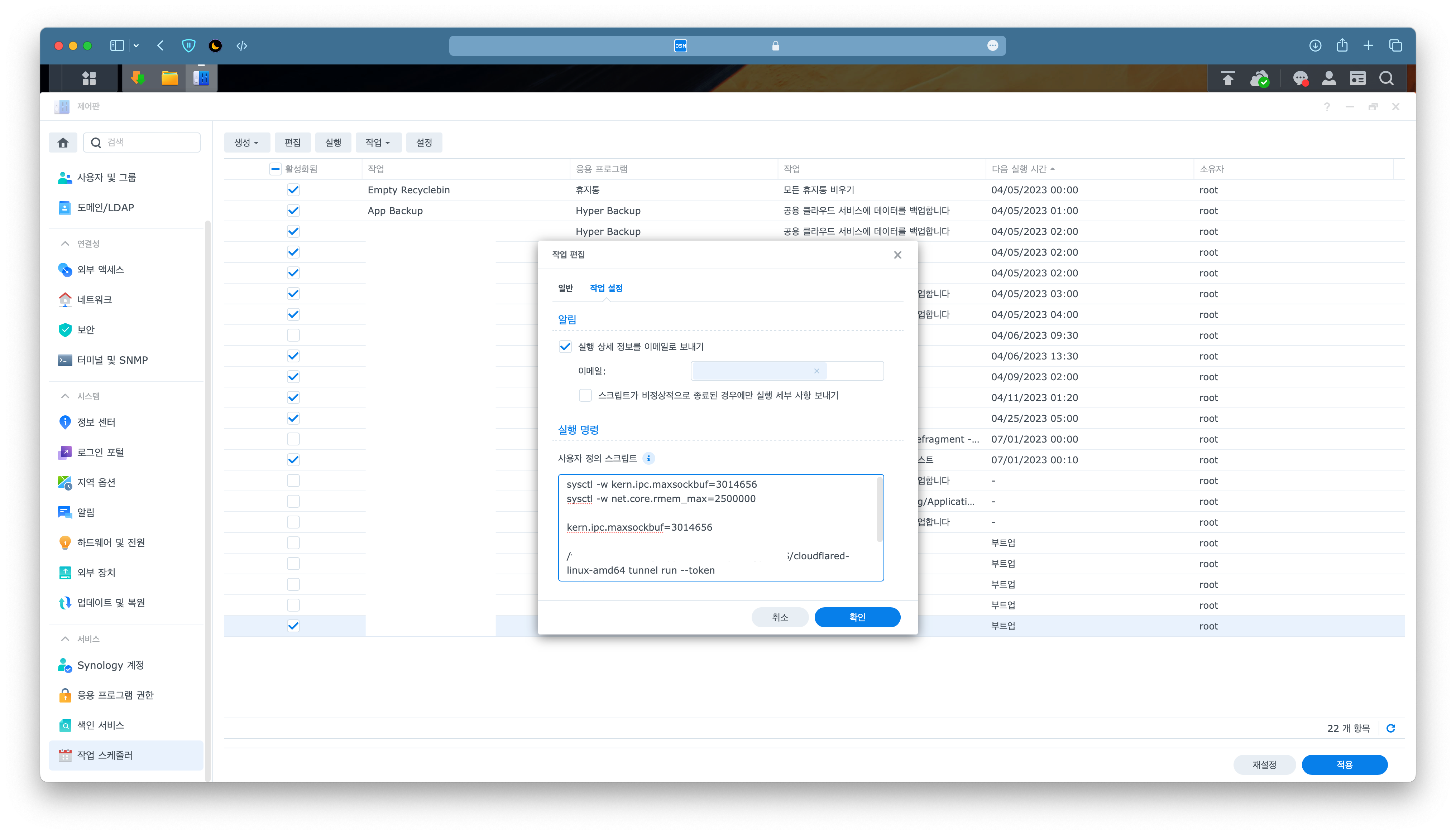Open File Station from the taskbar
The image size is (1456, 835).
click(169, 78)
